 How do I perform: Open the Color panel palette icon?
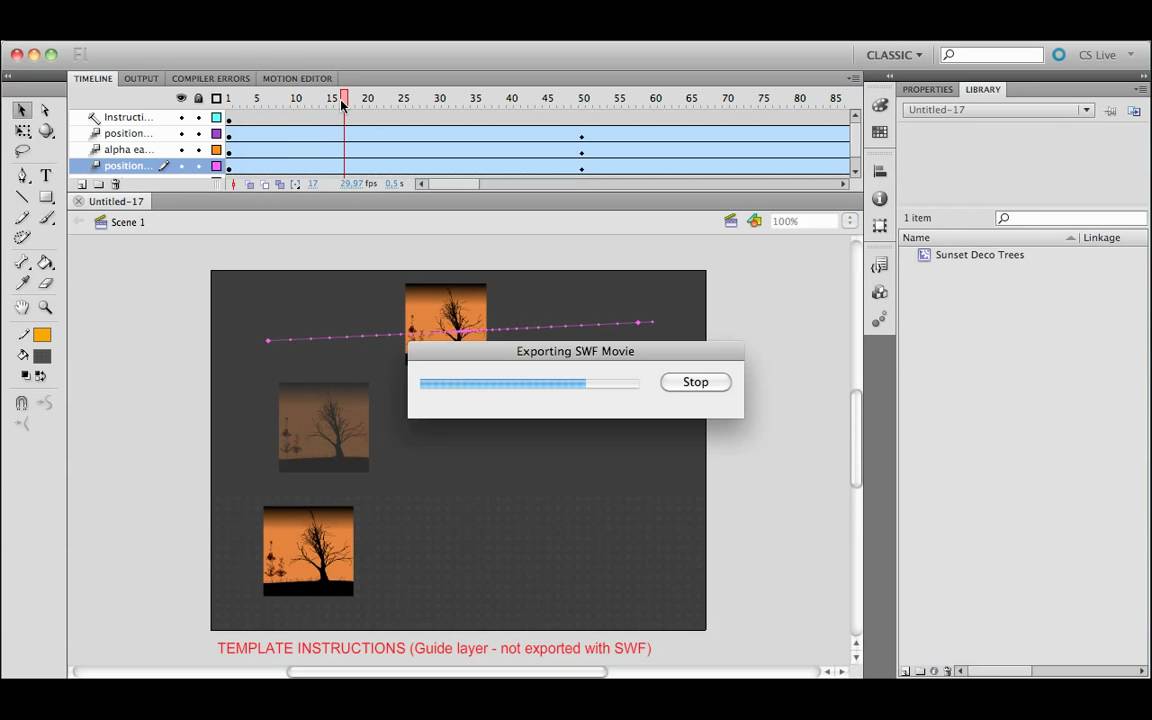[x=879, y=105]
